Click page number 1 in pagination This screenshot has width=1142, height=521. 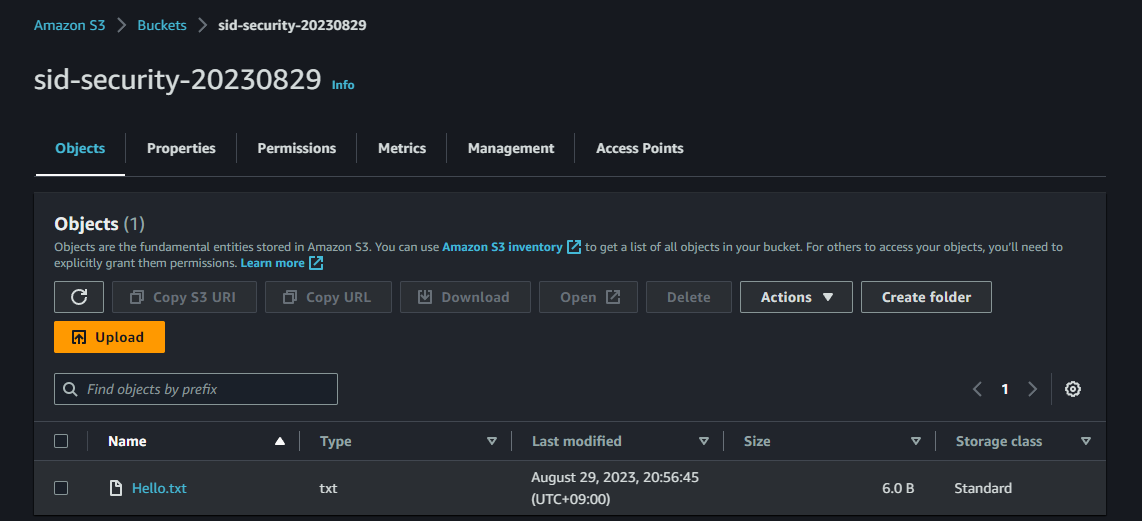(x=1005, y=389)
